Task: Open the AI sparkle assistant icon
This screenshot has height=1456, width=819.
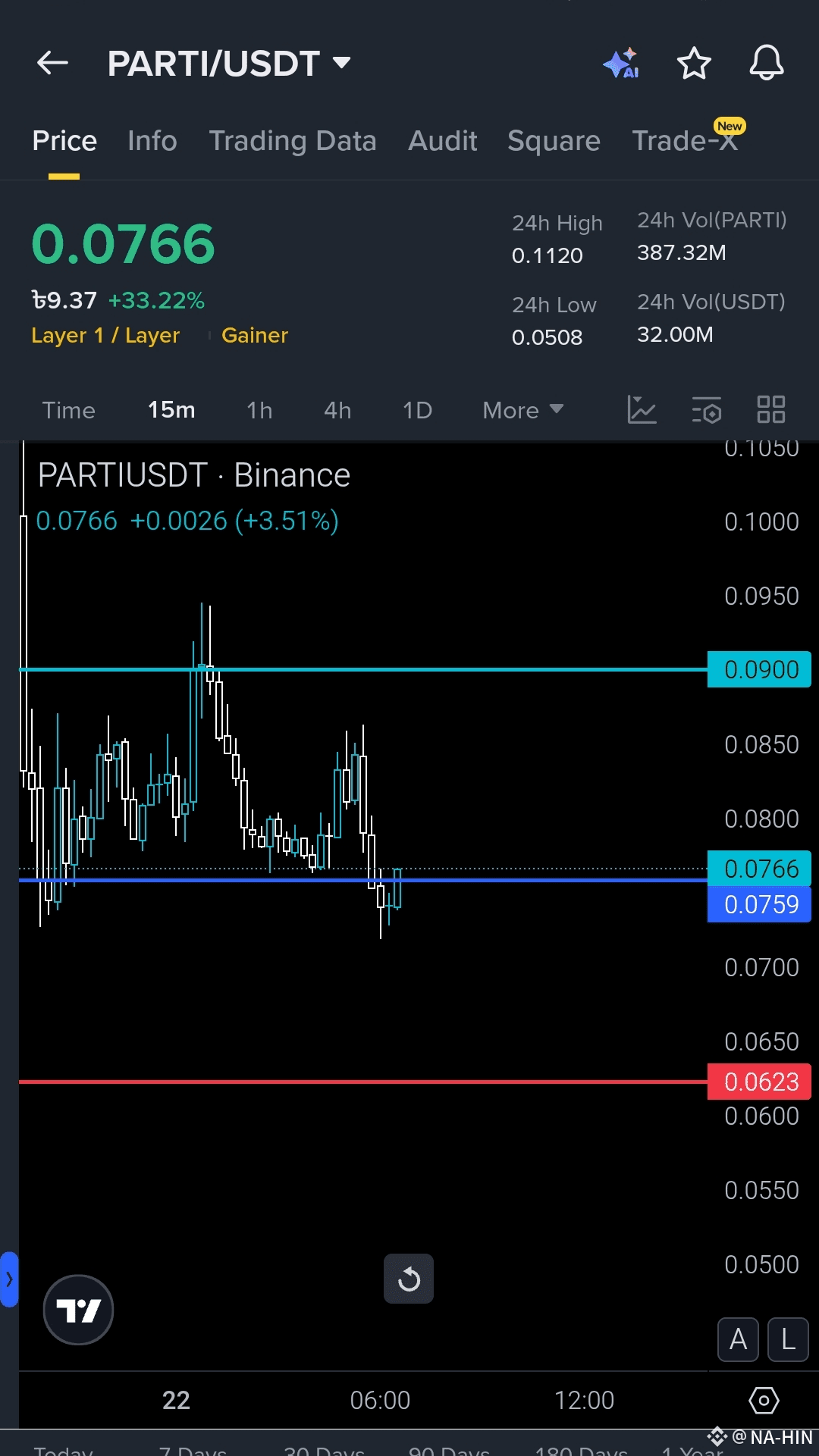Action: point(621,63)
